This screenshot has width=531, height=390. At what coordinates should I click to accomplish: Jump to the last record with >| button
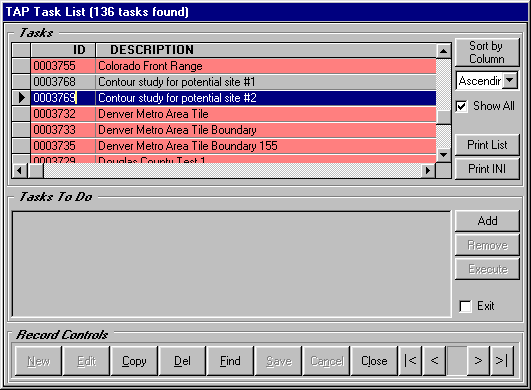(x=502, y=361)
